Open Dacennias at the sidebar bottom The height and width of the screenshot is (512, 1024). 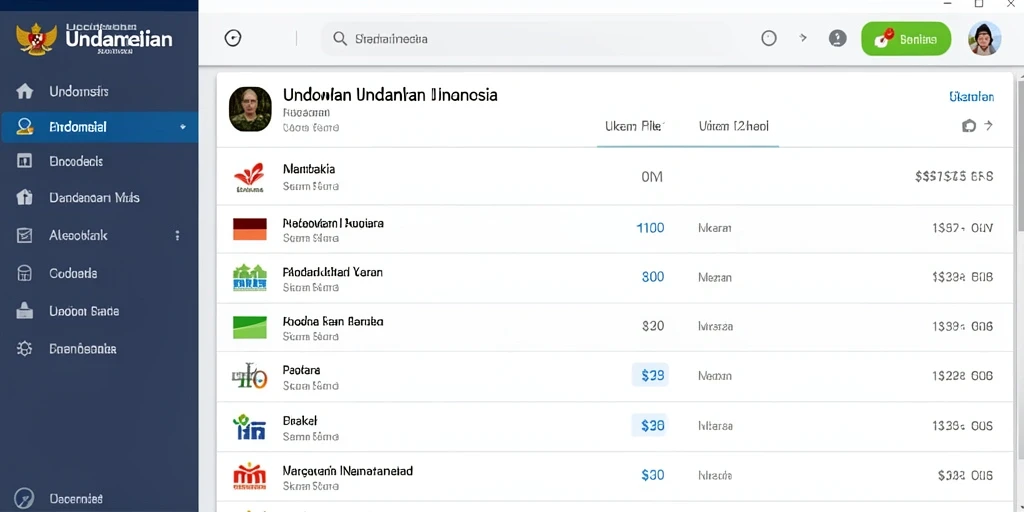(x=76, y=498)
